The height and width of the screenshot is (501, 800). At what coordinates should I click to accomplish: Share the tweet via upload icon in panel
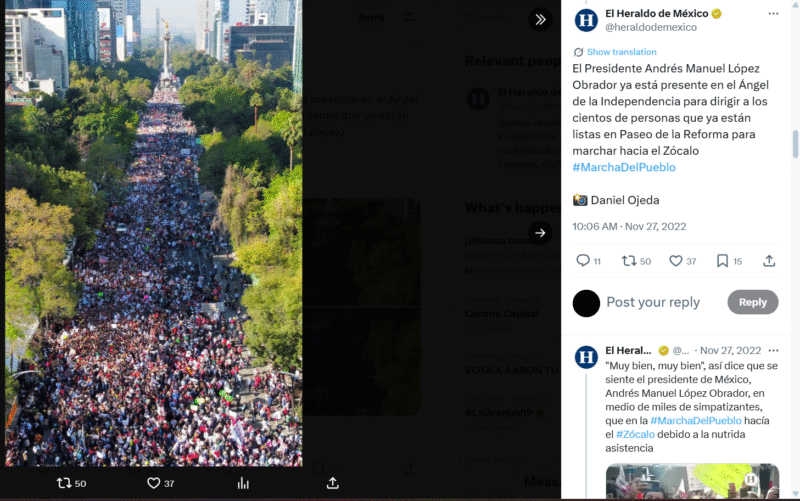tap(769, 261)
